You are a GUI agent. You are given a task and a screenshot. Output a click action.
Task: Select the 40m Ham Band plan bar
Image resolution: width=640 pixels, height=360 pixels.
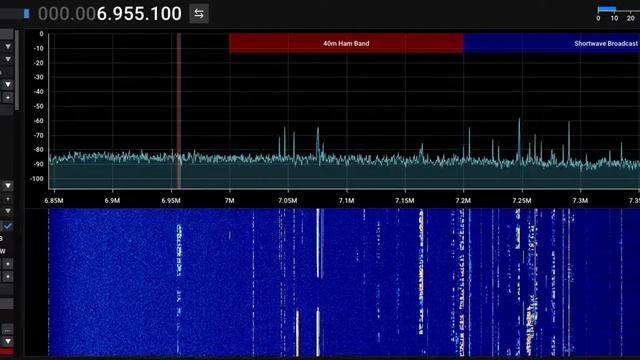point(346,43)
